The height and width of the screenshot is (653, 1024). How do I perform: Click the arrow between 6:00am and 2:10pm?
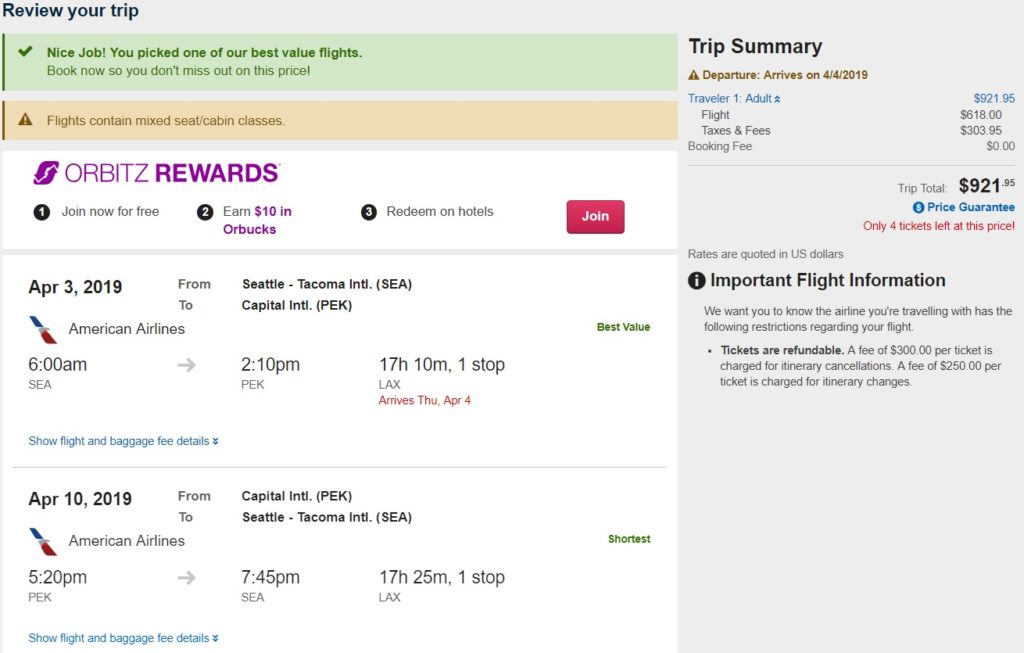[x=186, y=365]
